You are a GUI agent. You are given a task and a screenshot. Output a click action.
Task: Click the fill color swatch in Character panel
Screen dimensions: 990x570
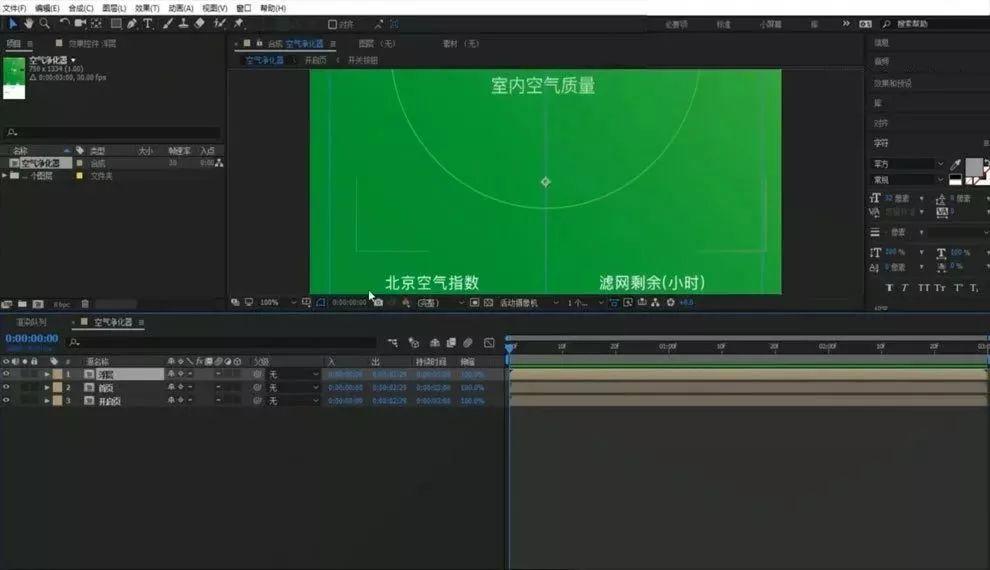(974, 167)
